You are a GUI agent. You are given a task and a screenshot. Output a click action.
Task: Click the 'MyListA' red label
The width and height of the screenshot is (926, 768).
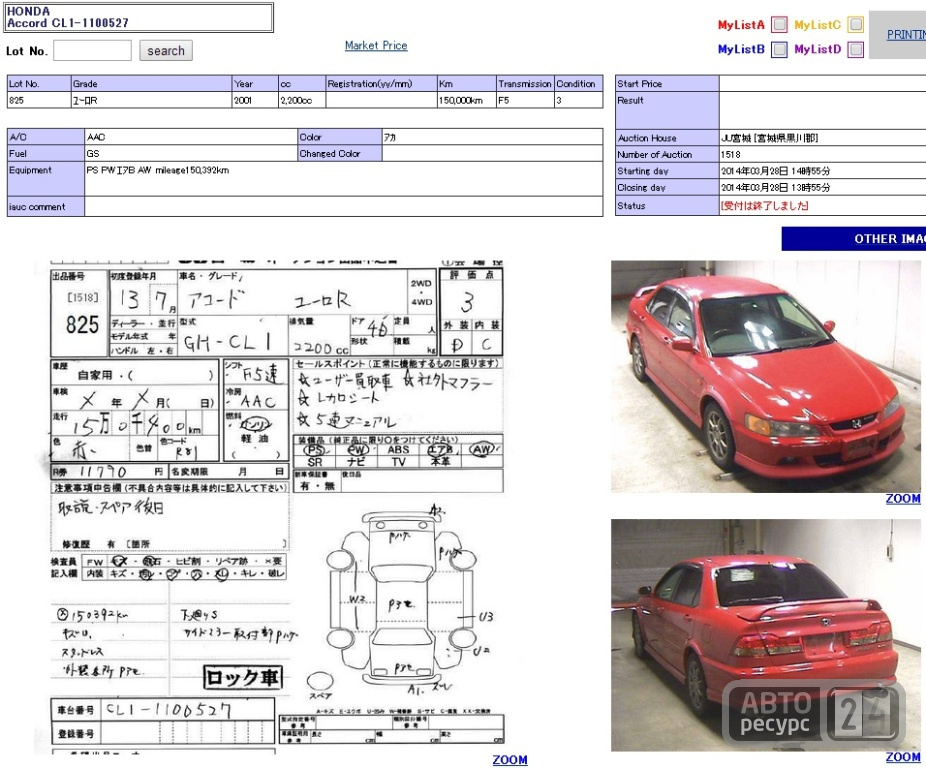pyautogui.click(x=741, y=25)
